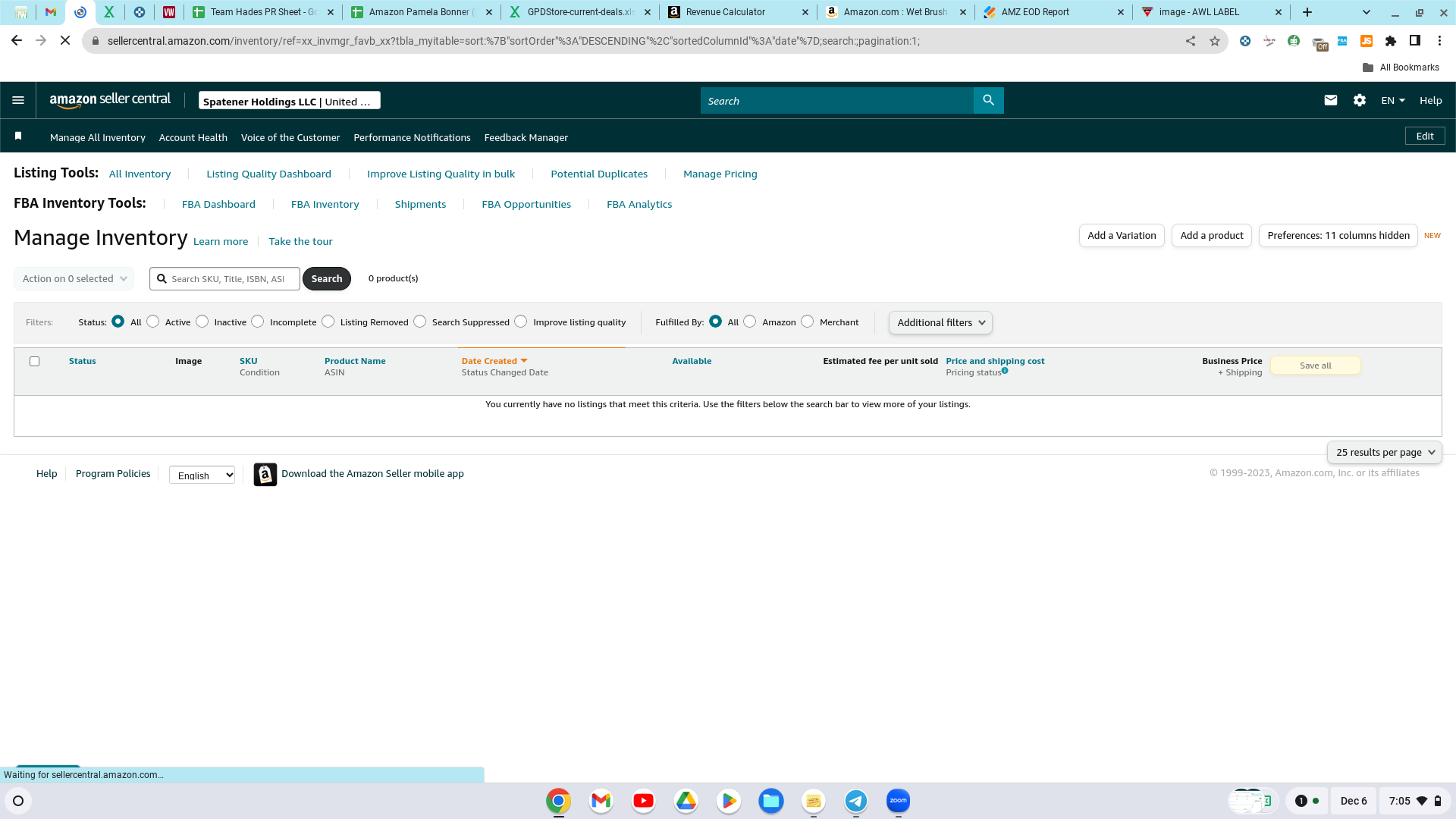
Task: Click the bookmark flag icon in nav bar
Action: (x=18, y=136)
